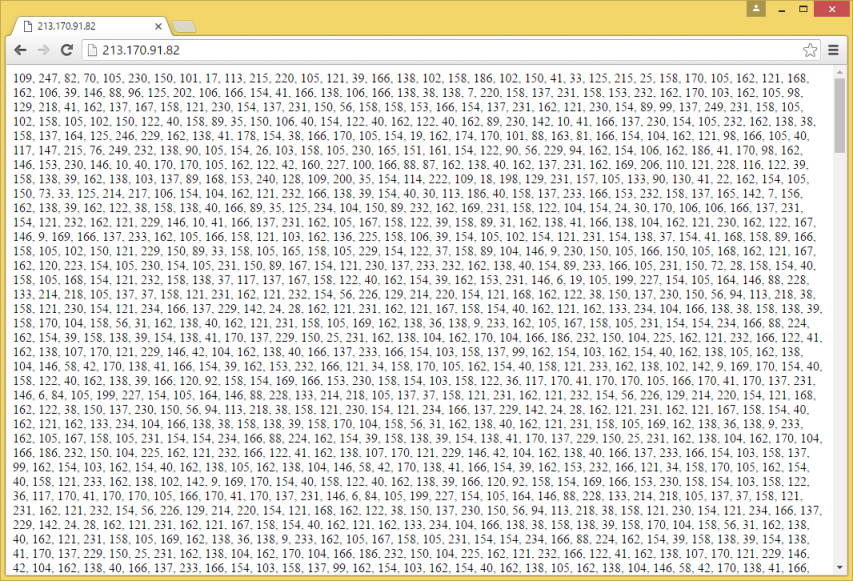Open the user profile button in title bar
853x581 pixels.
756,8
